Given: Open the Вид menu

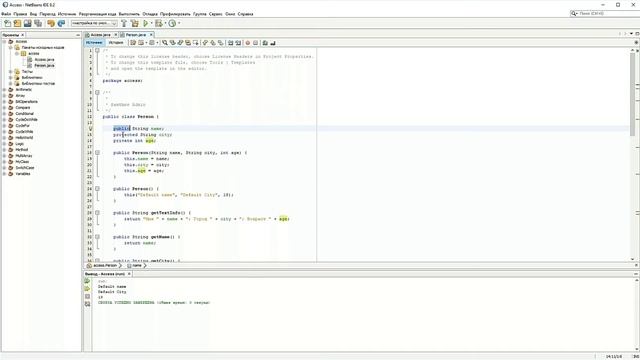Looking at the screenshot, I should (x=33, y=14).
